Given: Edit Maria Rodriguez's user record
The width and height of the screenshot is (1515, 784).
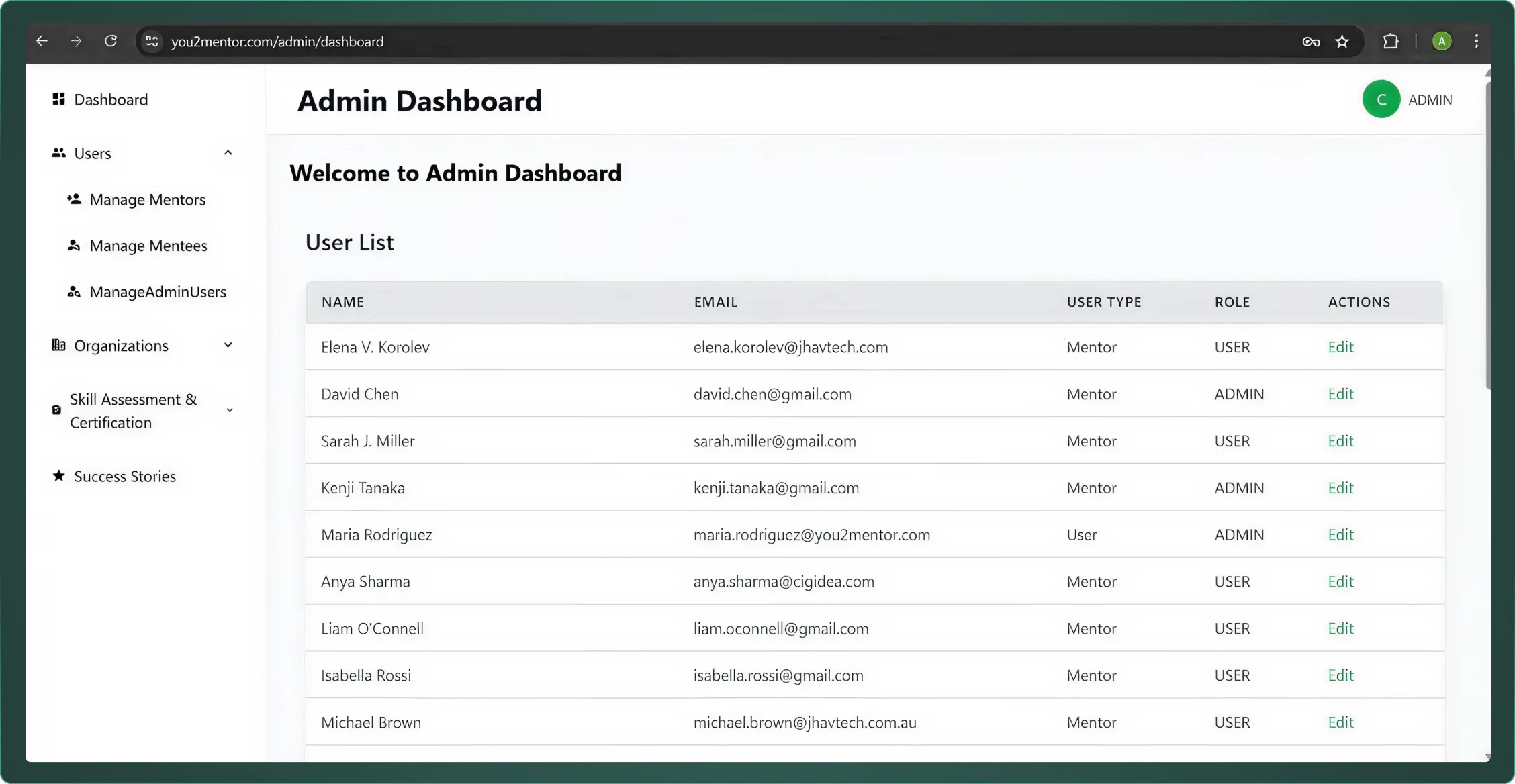Looking at the screenshot, I should (x=1340, y=535).
